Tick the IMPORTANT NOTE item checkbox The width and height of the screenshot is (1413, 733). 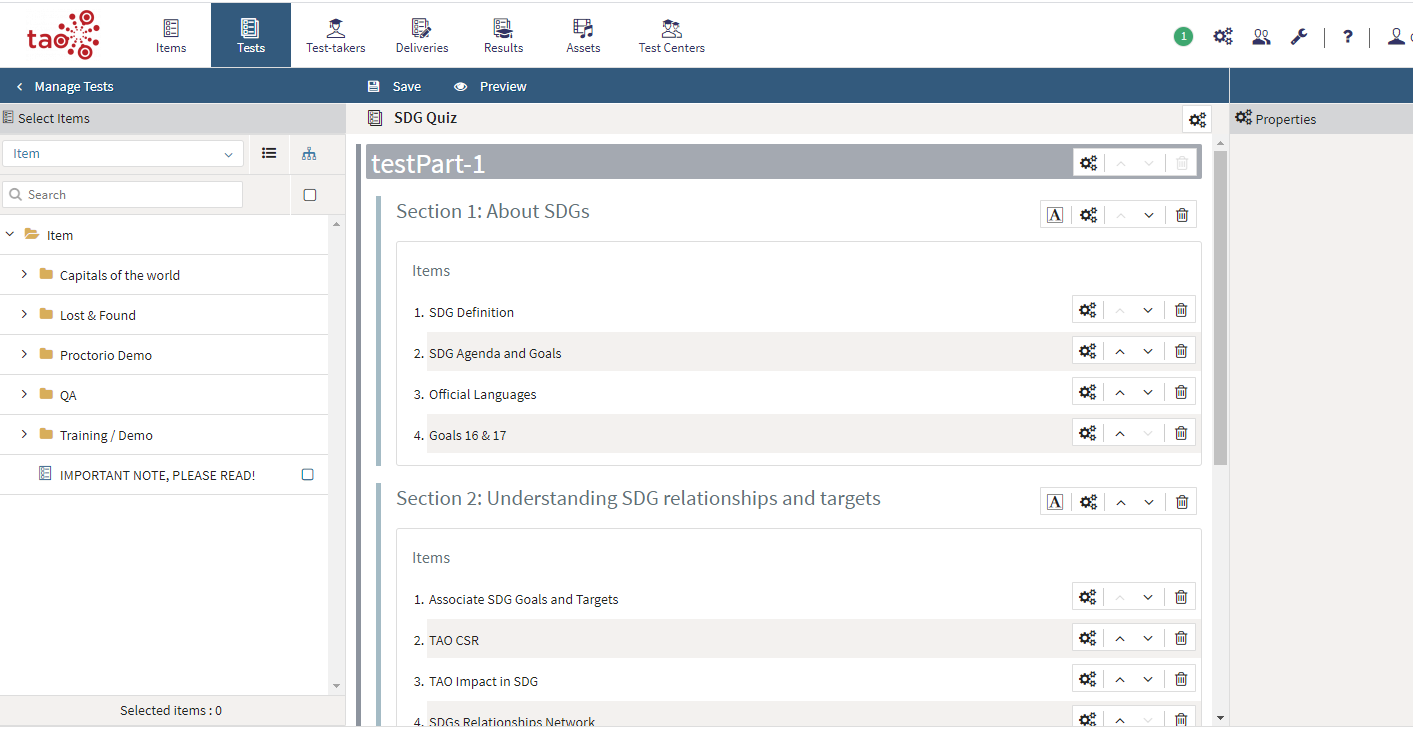click(x=308, y=475)
